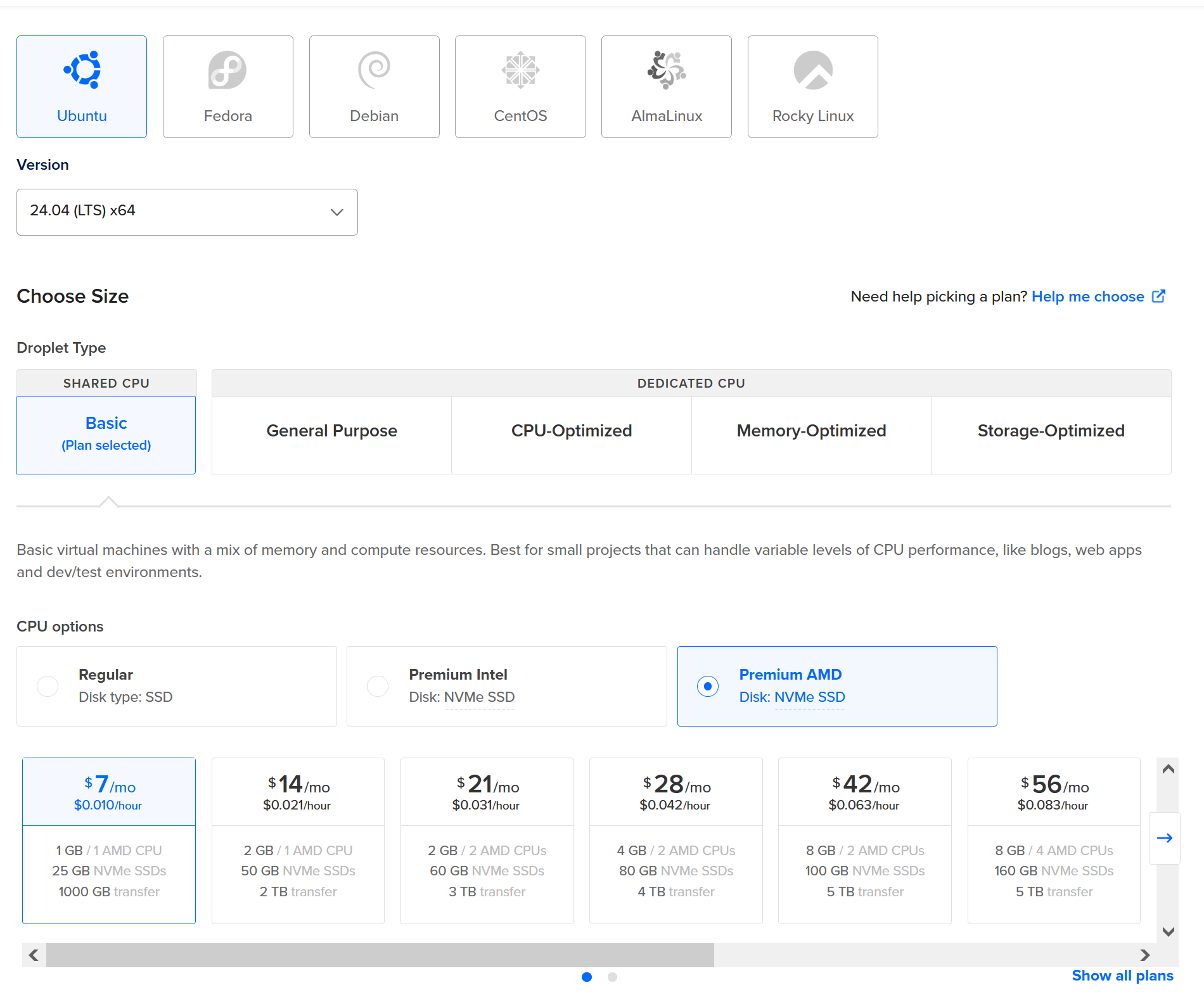Choose the Fedora logo icon
The image size is (1204, 997).
point(227,70)
